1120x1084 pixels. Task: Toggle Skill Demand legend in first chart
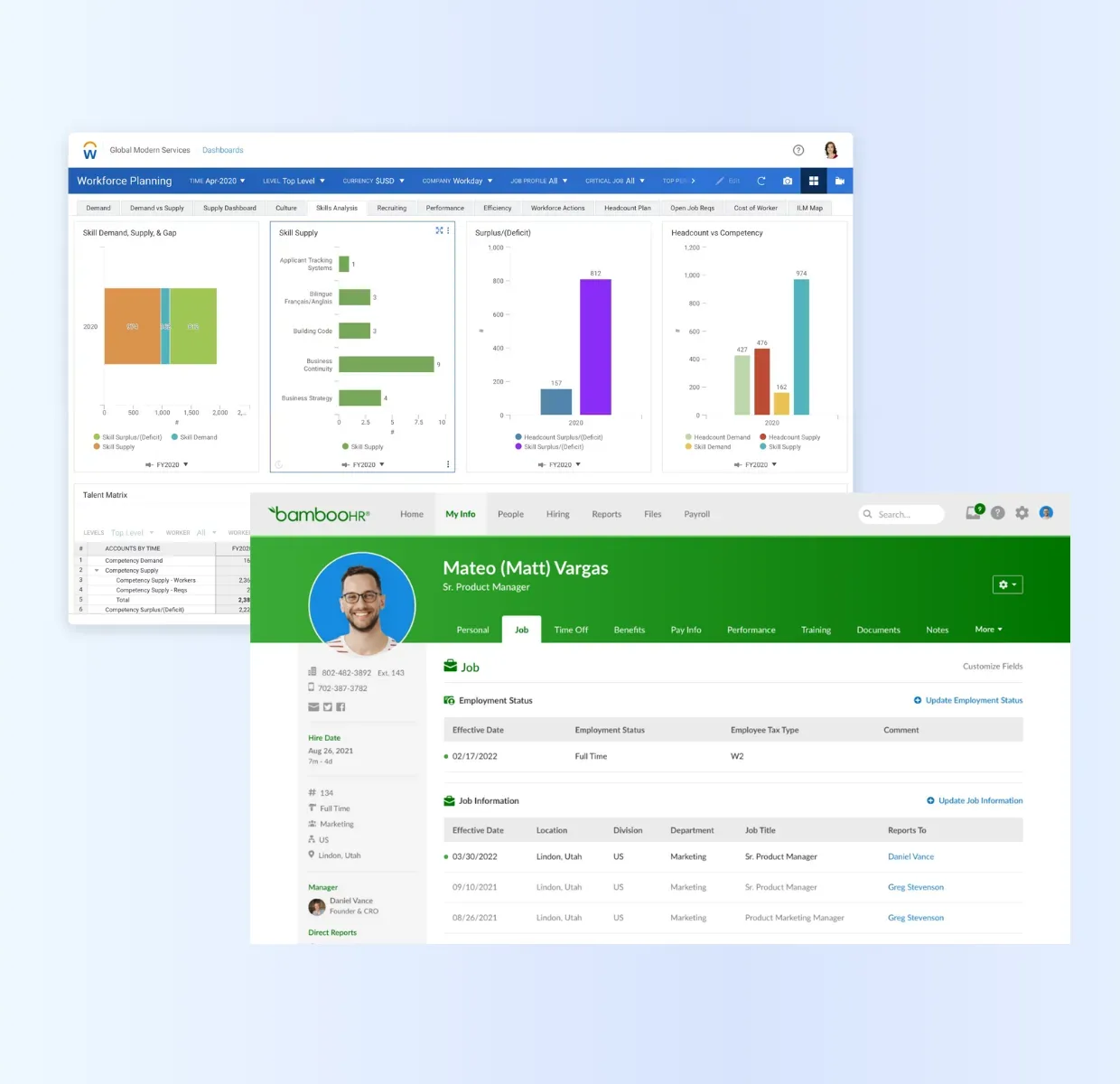tap(194, 437)
